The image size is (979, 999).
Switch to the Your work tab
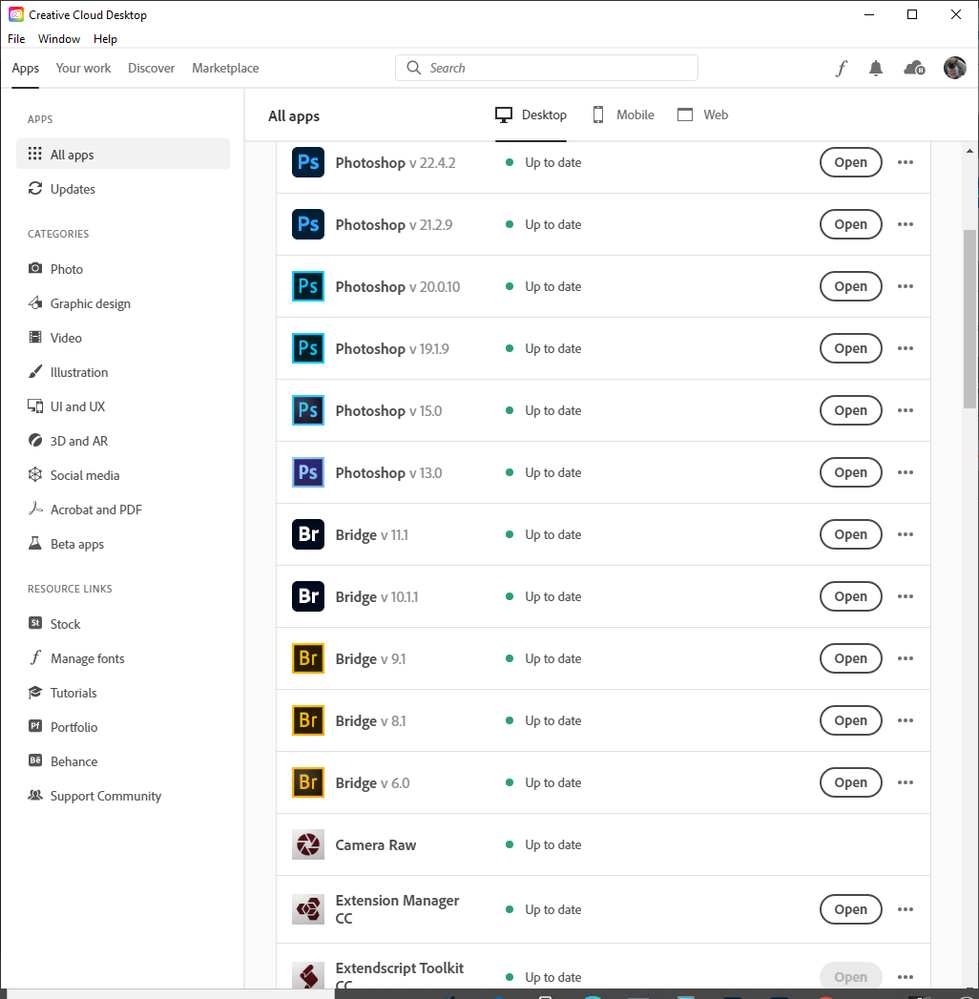(83, 68)
